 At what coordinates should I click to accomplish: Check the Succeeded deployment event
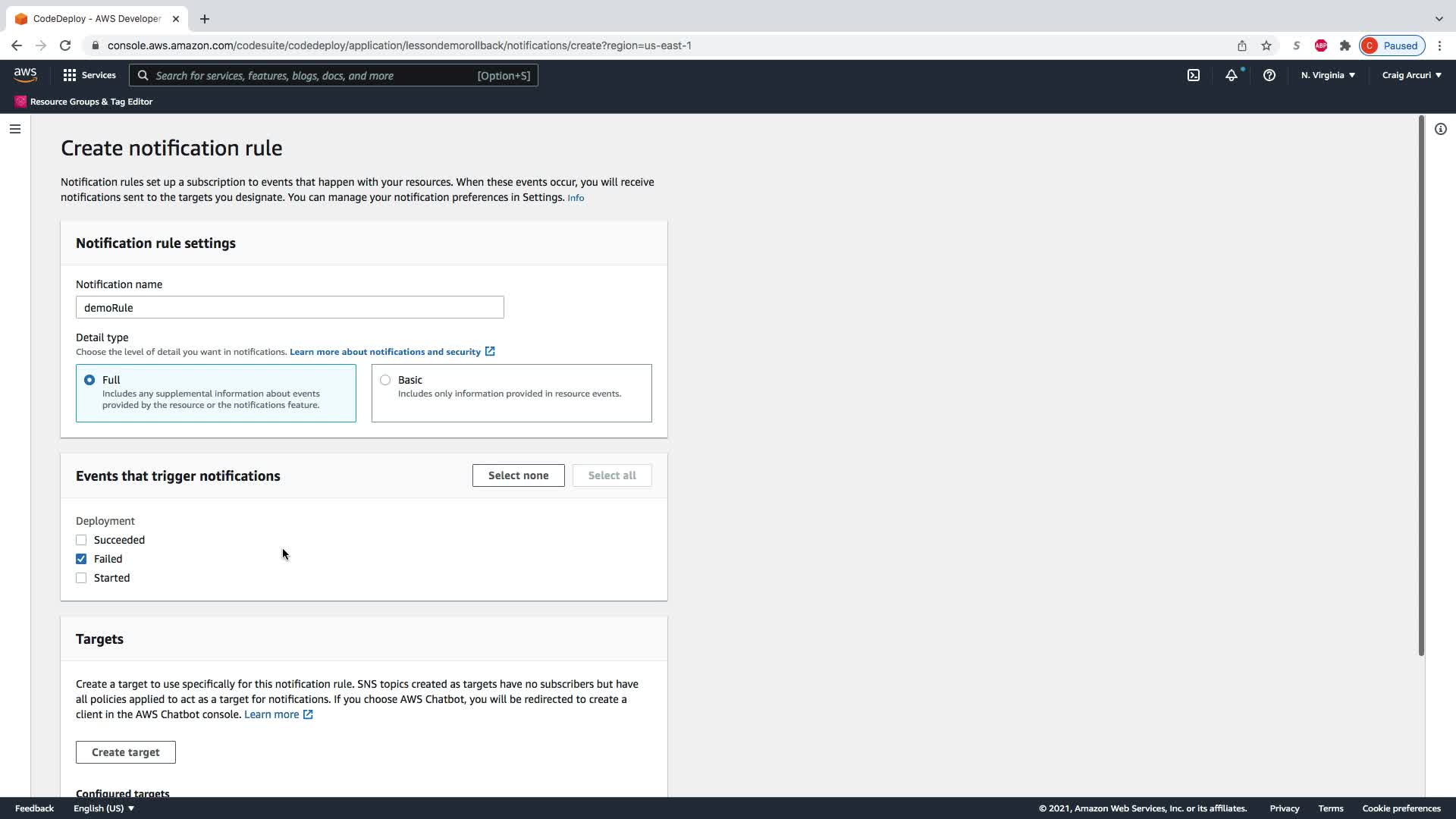[81, 540]
